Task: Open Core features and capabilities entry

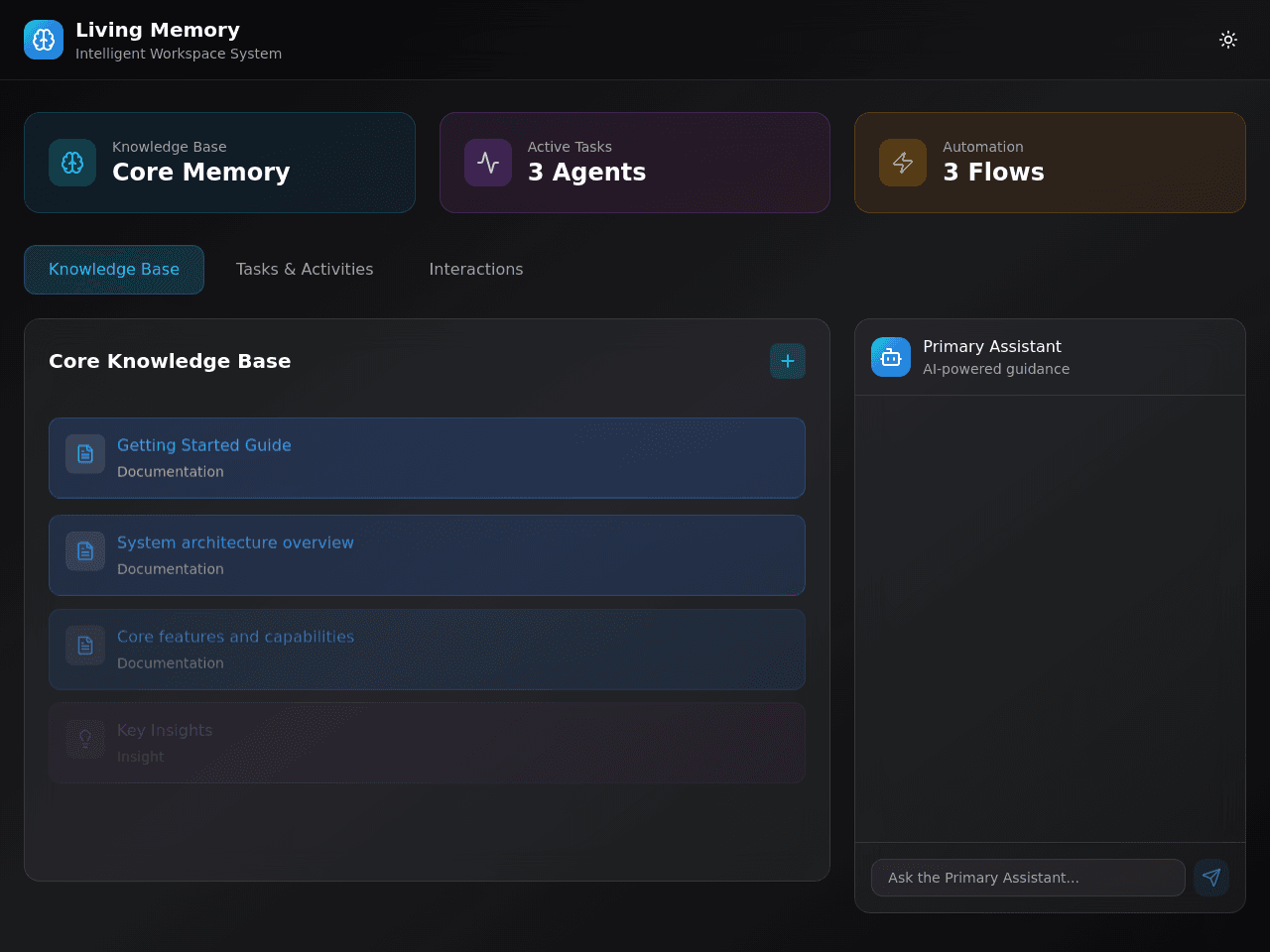Action: [427, 650]
